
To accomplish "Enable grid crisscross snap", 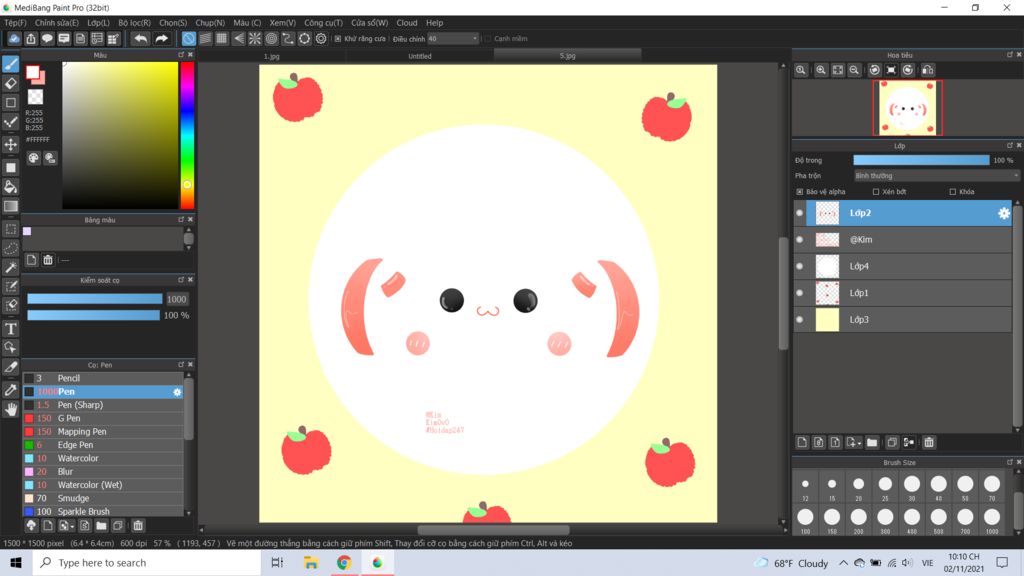I will [x=221, y=39].
